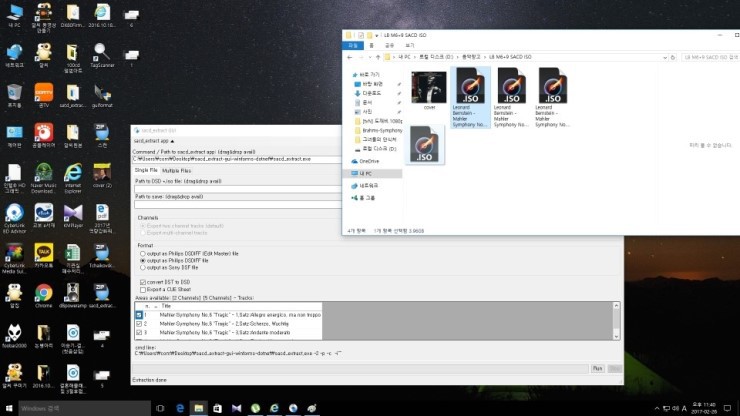
Task: Select the cover image thumbnail in Explorer
Action: click(429, 88)
